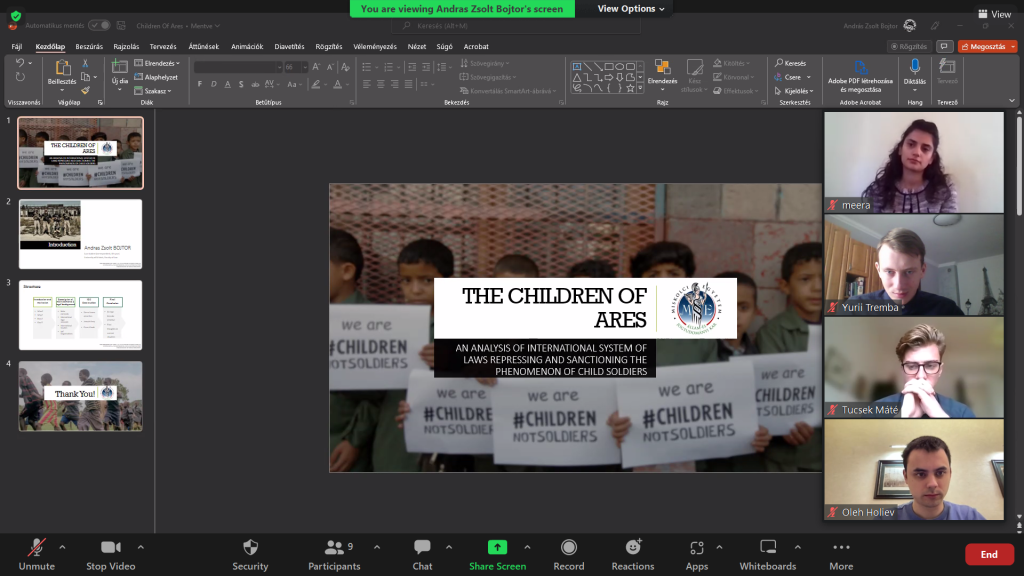1024x576 pixels.
Task: Click the red End meeting button
Action: point(988,554)
